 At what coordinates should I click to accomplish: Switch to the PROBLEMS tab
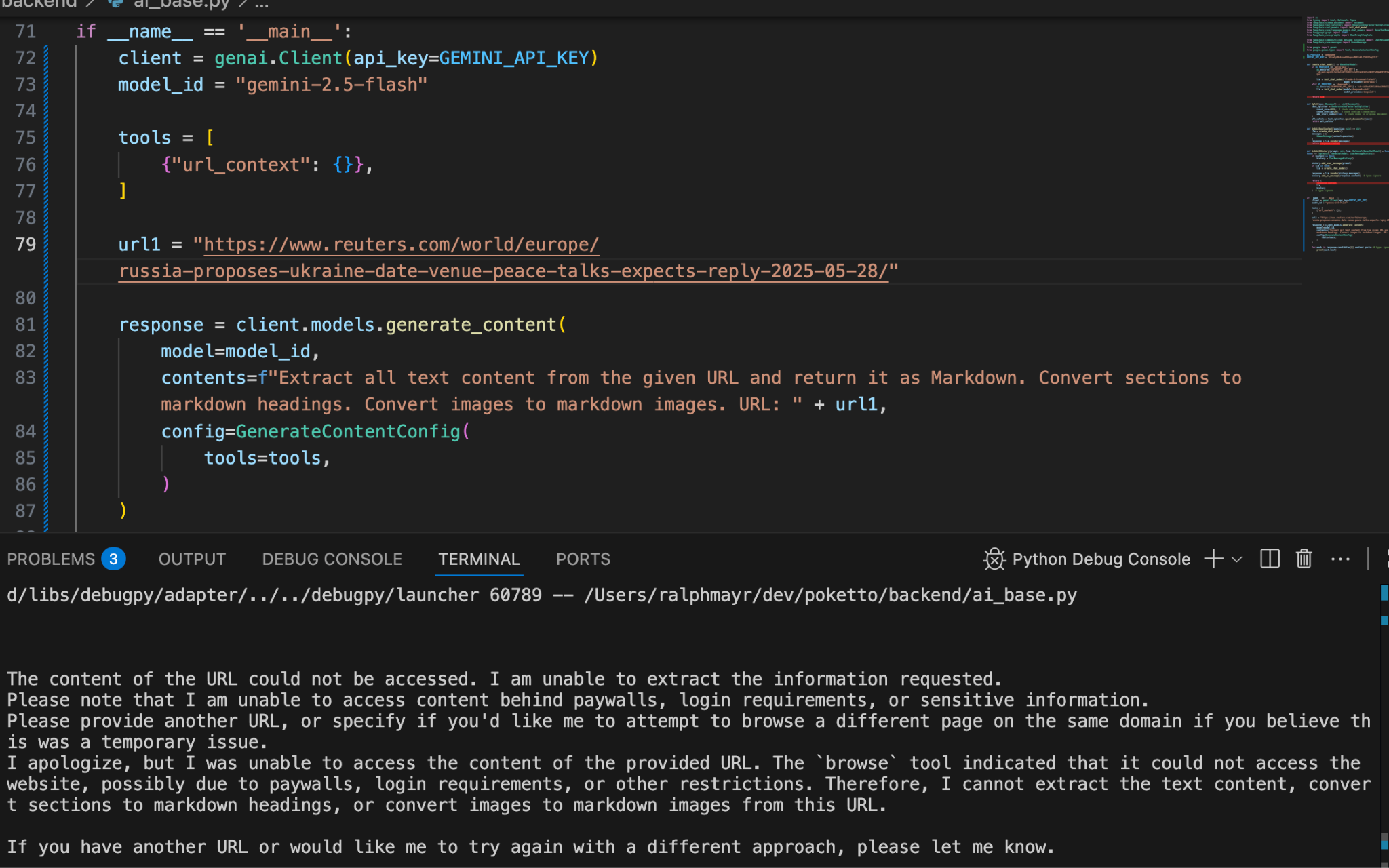coord(51,559)
